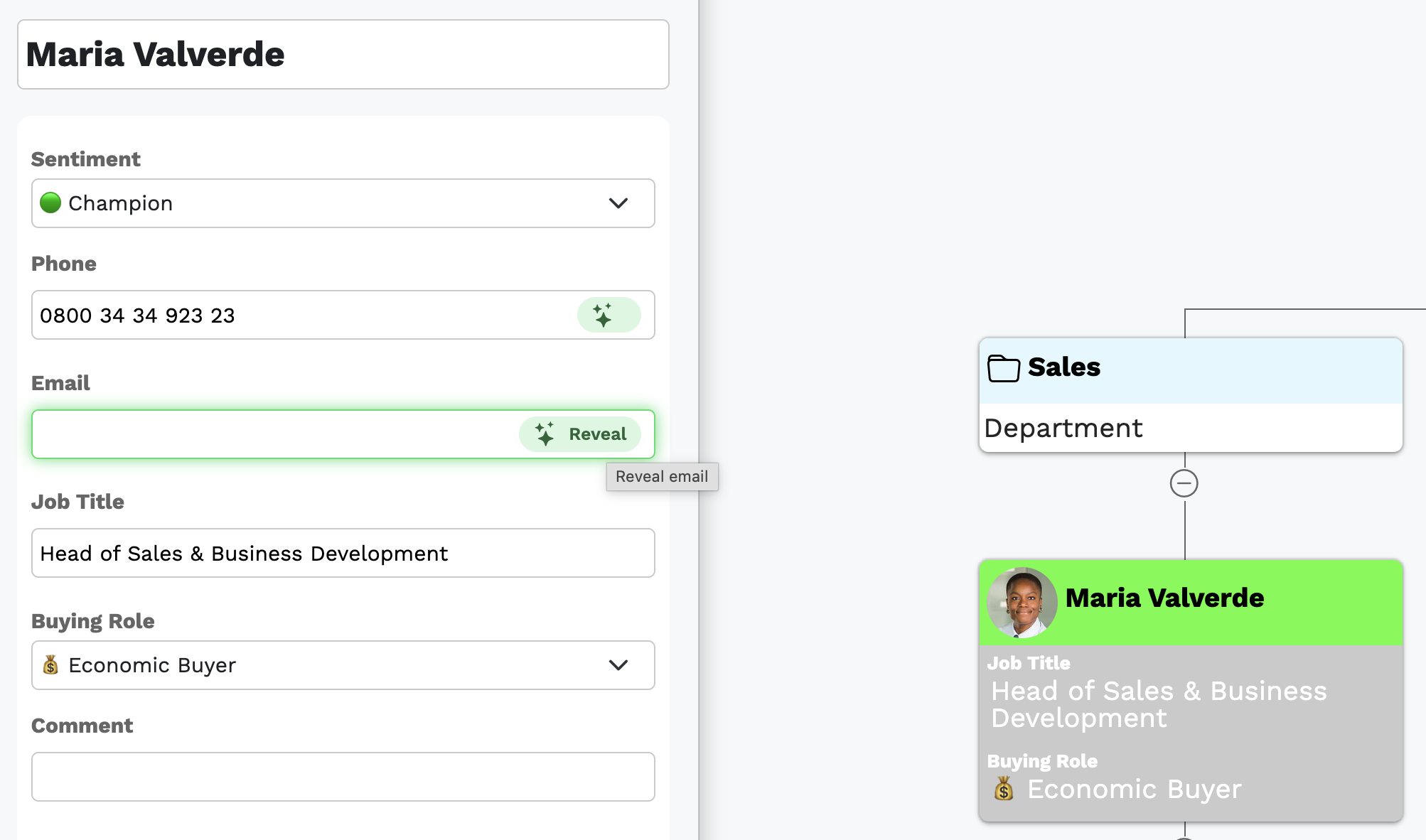1426x840 pixels.
Task: Select the Maria Valverde card header in the org chart
Action: click(x=1191, y=603)
